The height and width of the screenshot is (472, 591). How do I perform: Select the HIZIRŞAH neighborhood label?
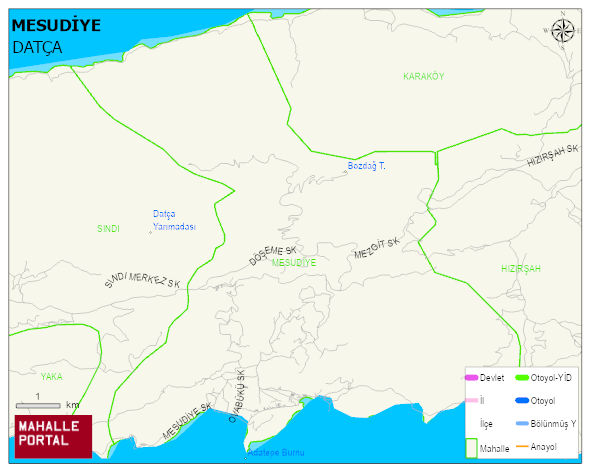(521, 269)
